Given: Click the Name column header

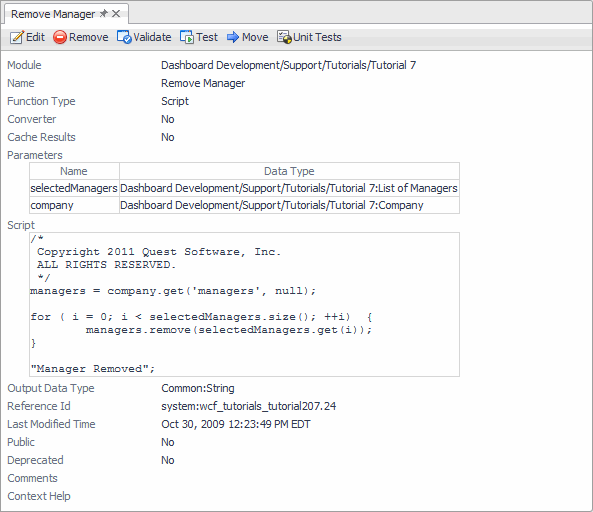Looking at the screenshot, I should (x=74, y=171).
